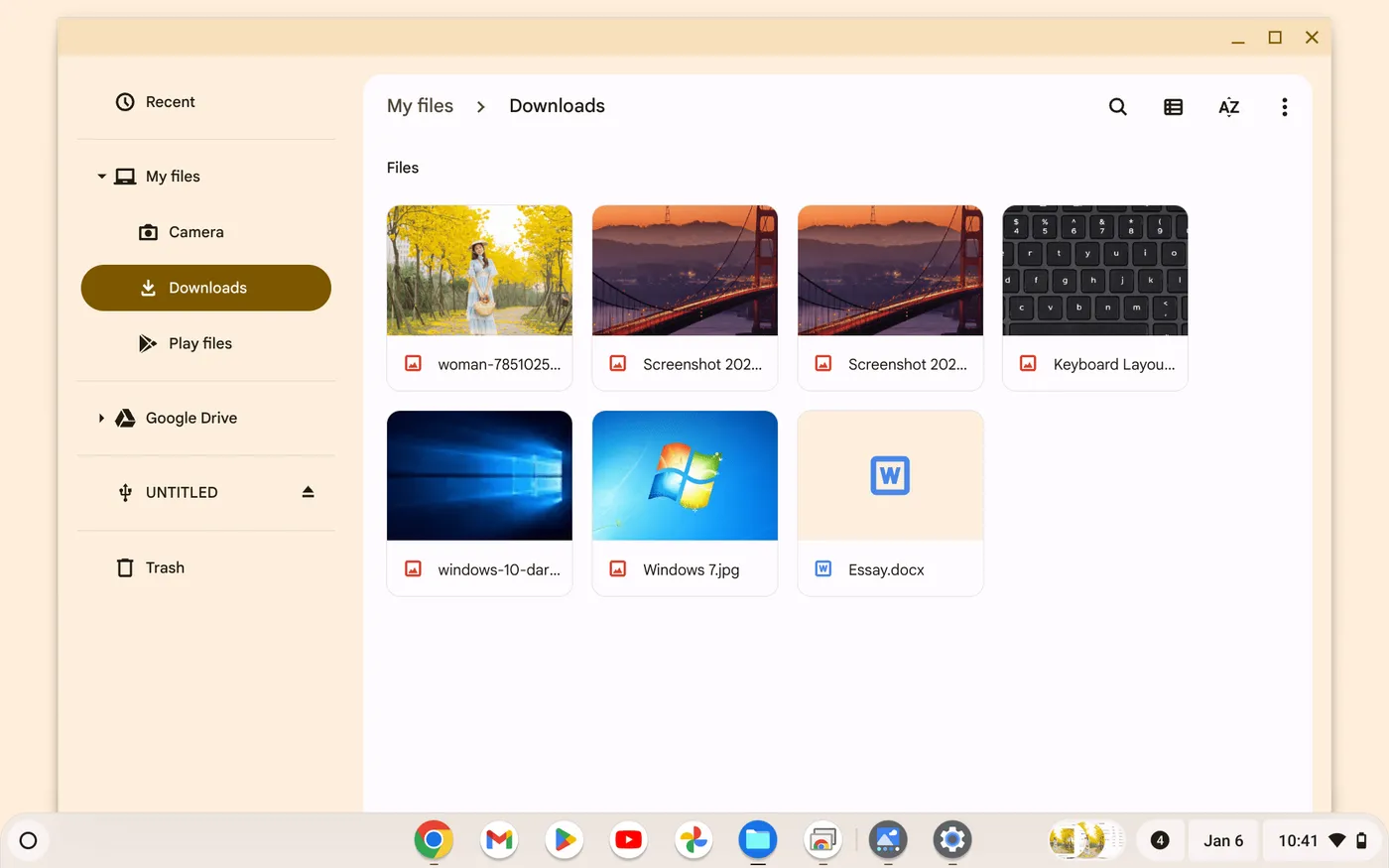Maximize the Files window

pos(1275,38)
